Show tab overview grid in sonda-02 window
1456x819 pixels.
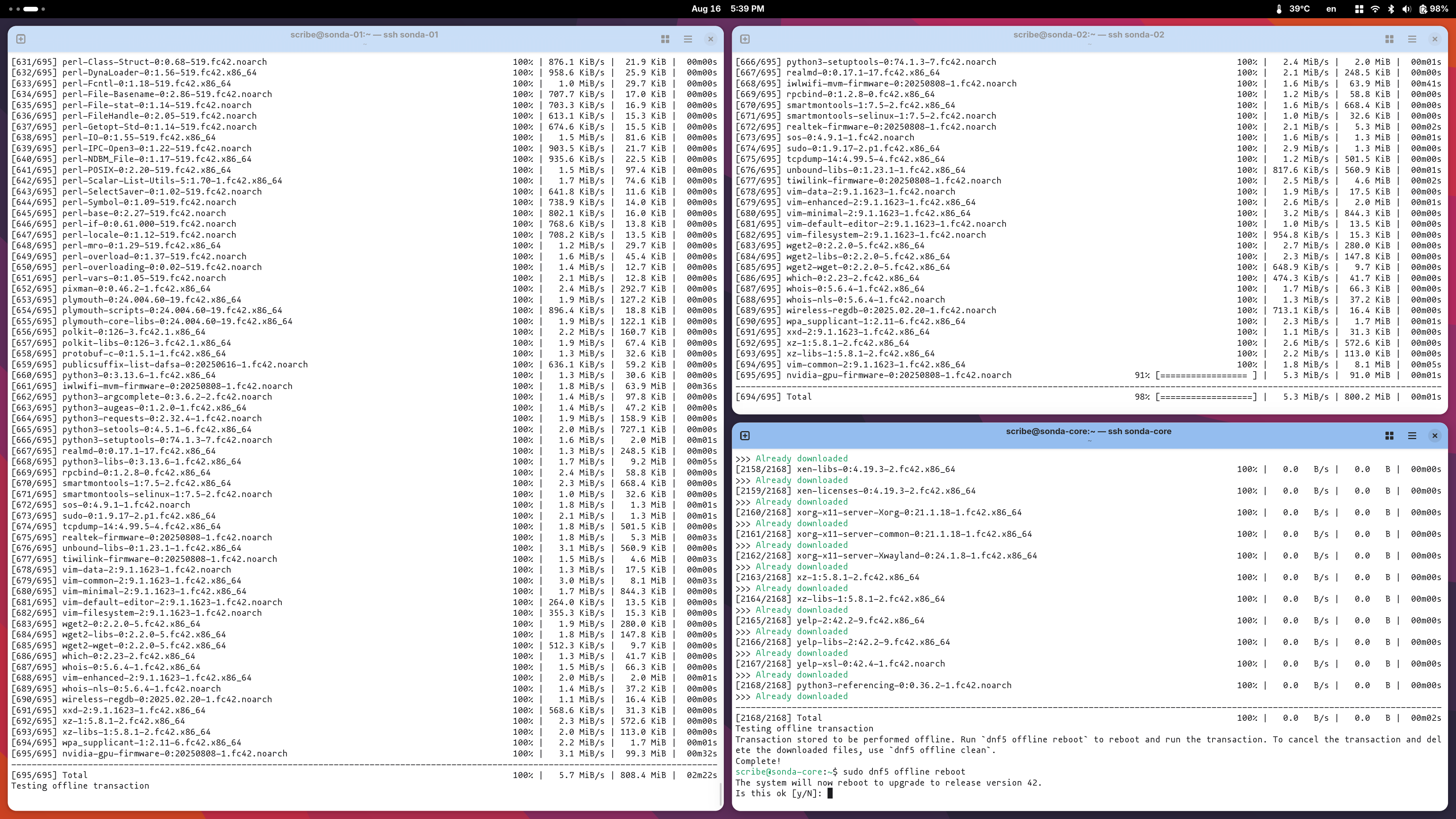[x=1389, y=39]
